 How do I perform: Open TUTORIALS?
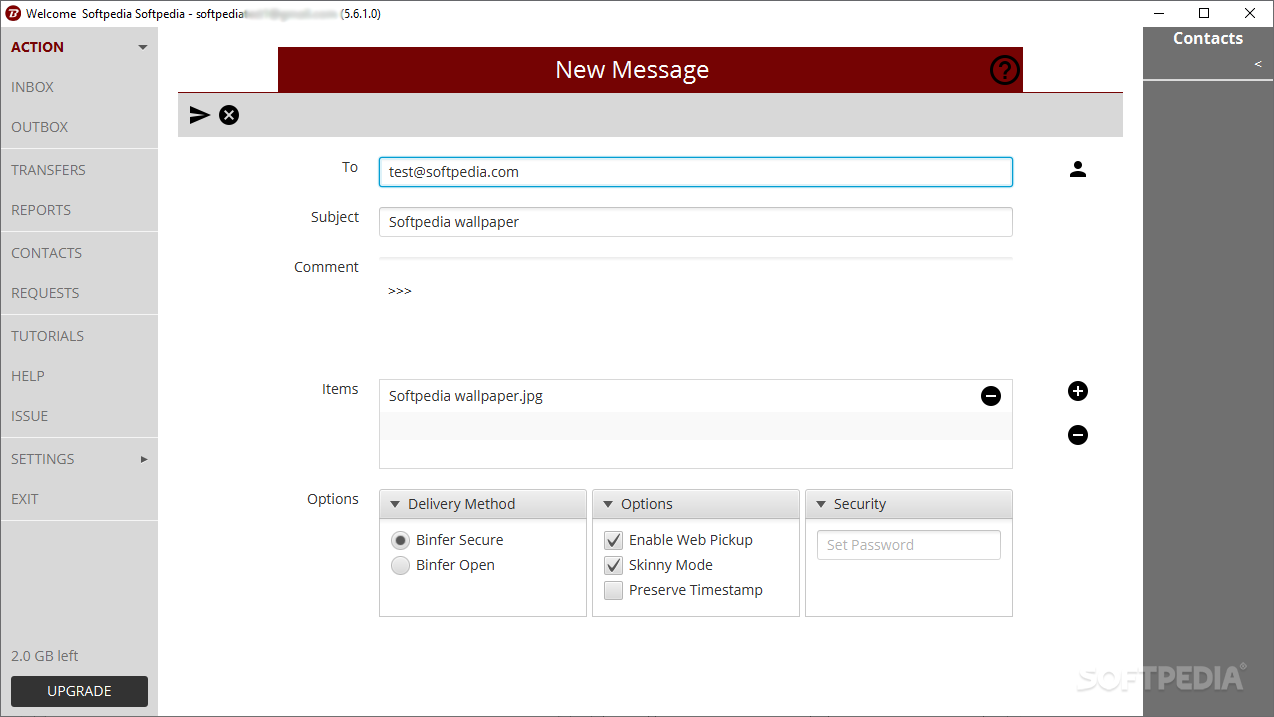(x=47, y=336)
